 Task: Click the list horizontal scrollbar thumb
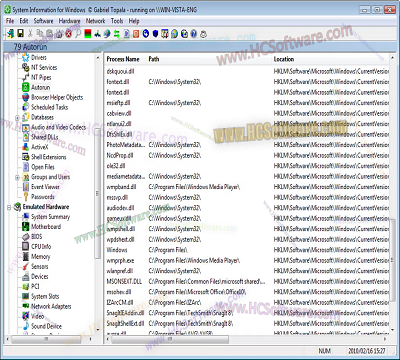click(x=170, y=339)
